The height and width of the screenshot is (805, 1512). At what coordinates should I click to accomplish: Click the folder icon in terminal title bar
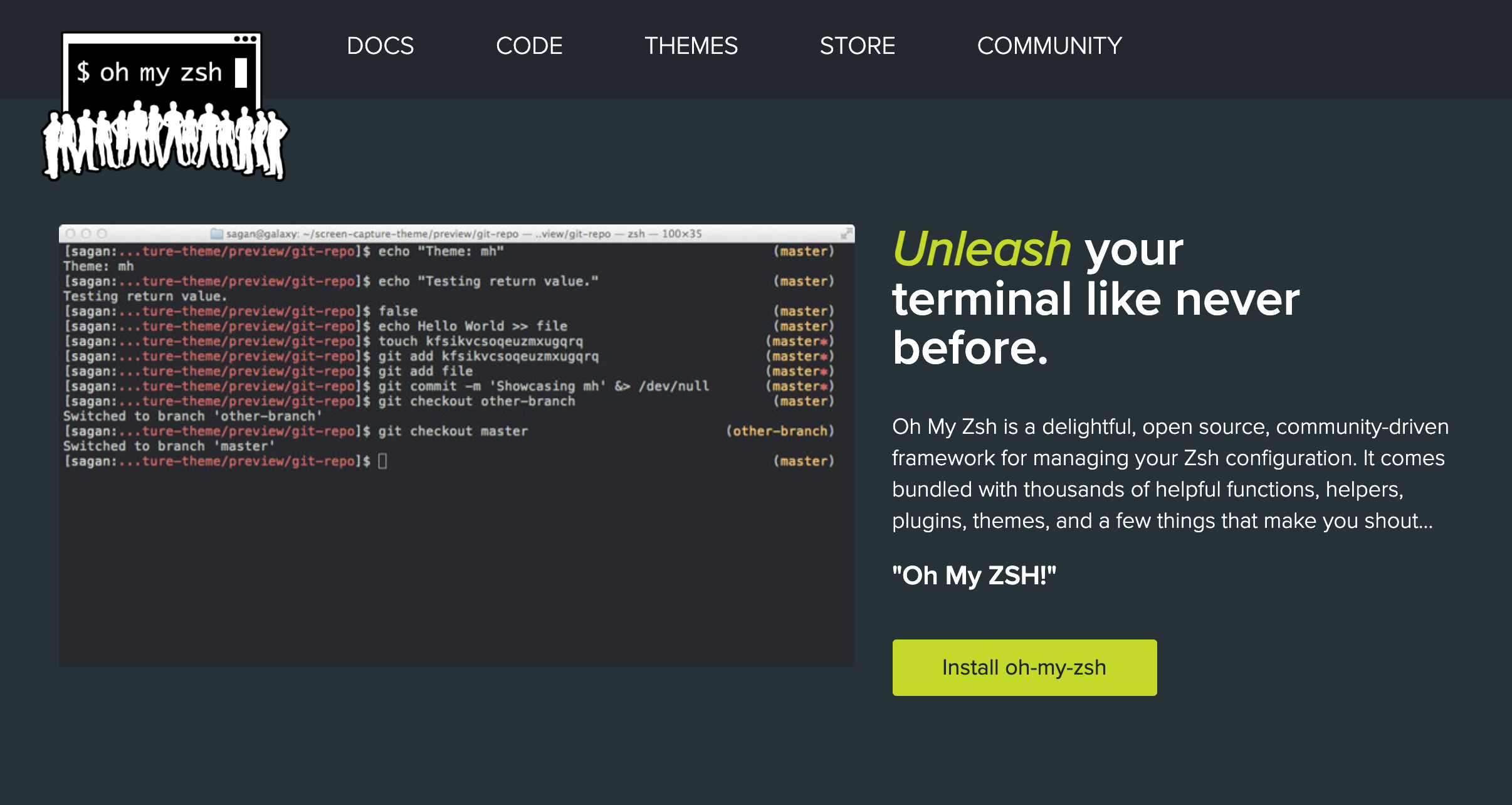click(217, 234)
